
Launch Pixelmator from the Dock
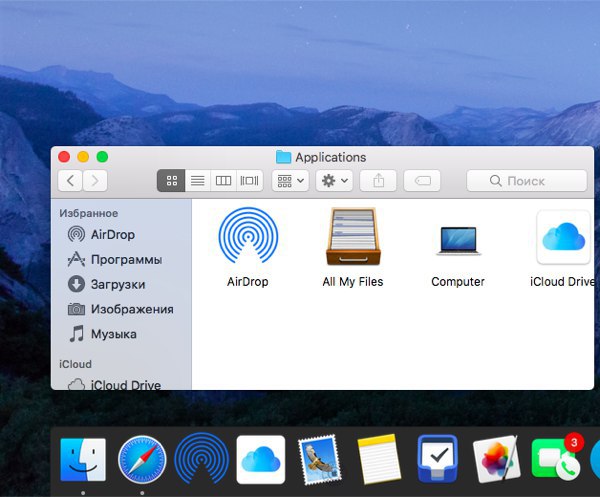[x=497, y=460]
